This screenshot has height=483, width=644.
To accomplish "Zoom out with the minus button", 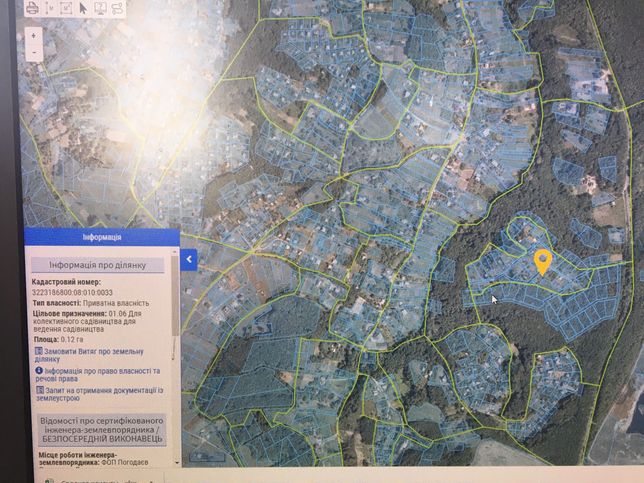I will (x=34, y=53).
